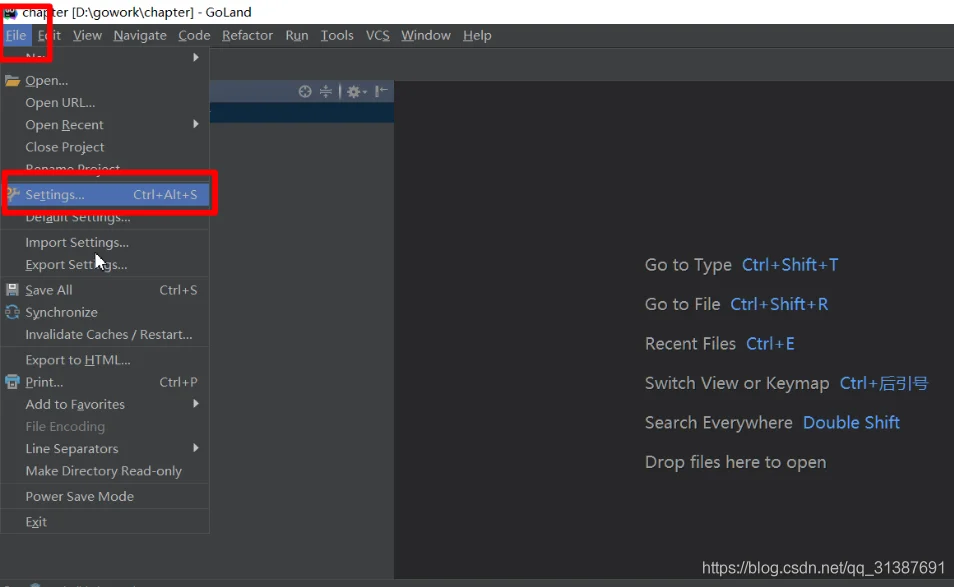Image resolution: width=954 pixels, height=587 pixels.
Task: Click the Open folder icon in File menu
Action: [12, 80]
